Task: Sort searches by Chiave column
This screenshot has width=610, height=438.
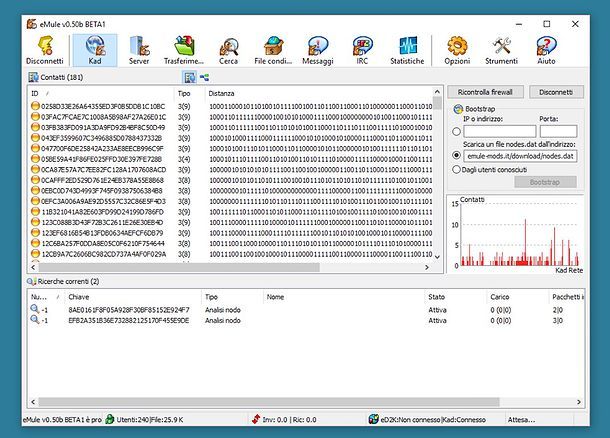Action: pos(133,297)
